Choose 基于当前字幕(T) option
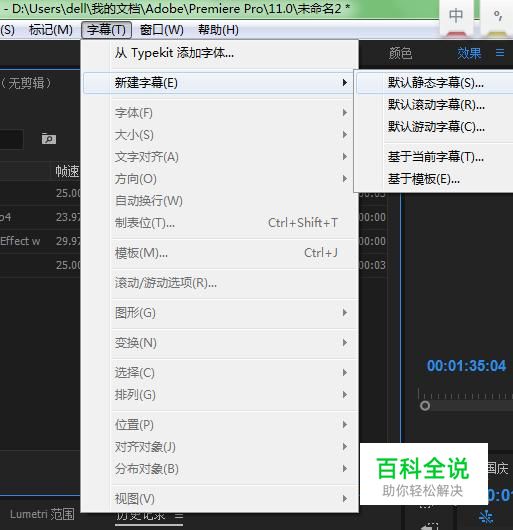 click(x=435, y=157)
